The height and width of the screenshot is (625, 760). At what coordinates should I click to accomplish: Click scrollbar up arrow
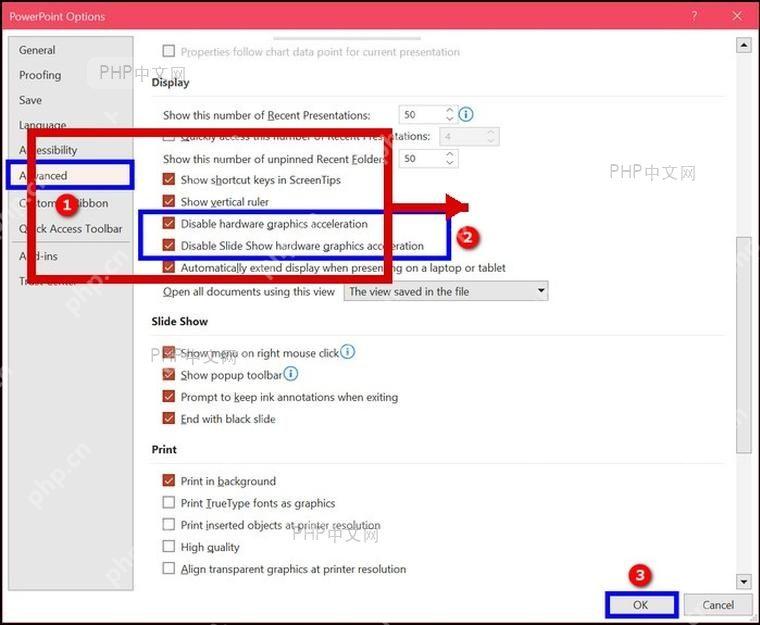pyautogui.click(x=744, y=46)
